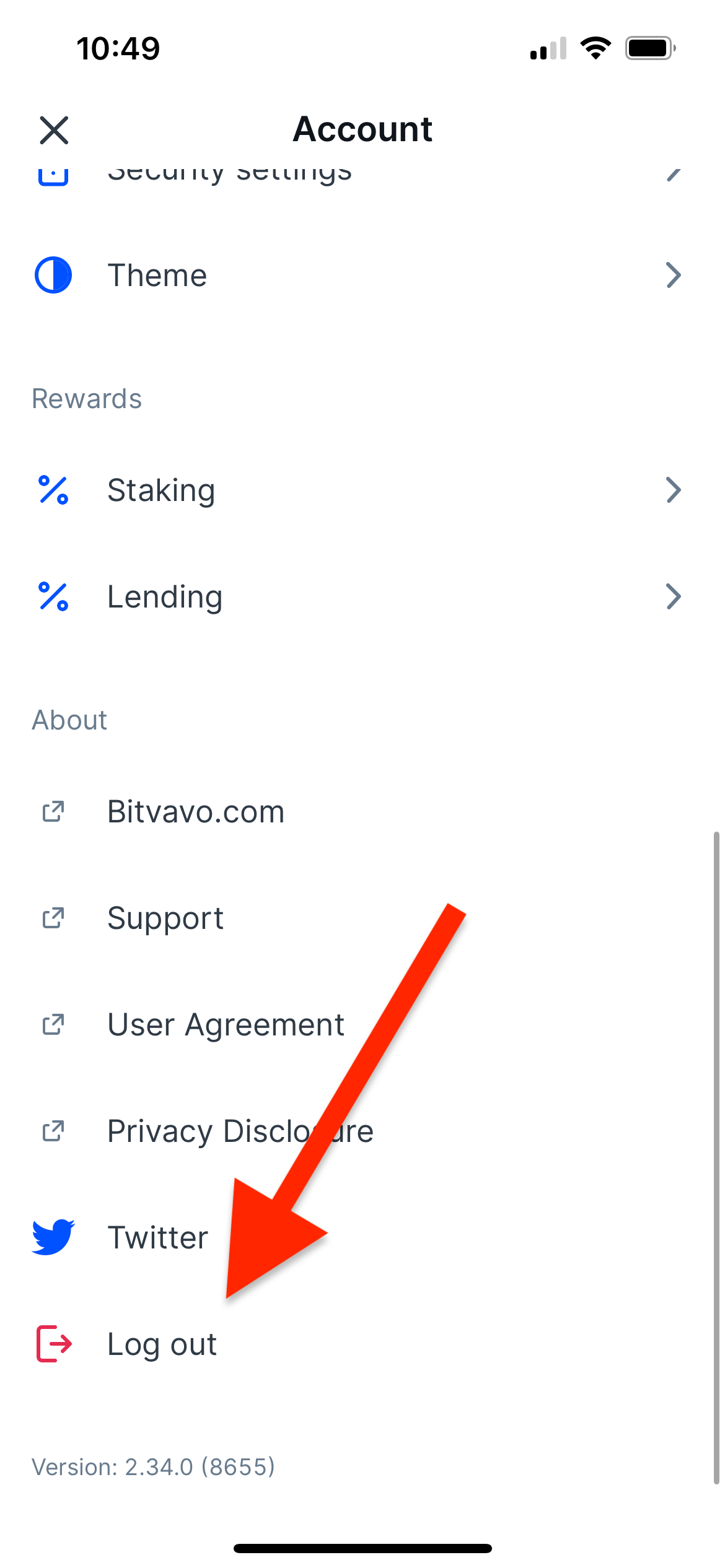Viewport: 725px width, 1568px height.
Task: Tap the Staking percent icon
Action: coord(53,490)
